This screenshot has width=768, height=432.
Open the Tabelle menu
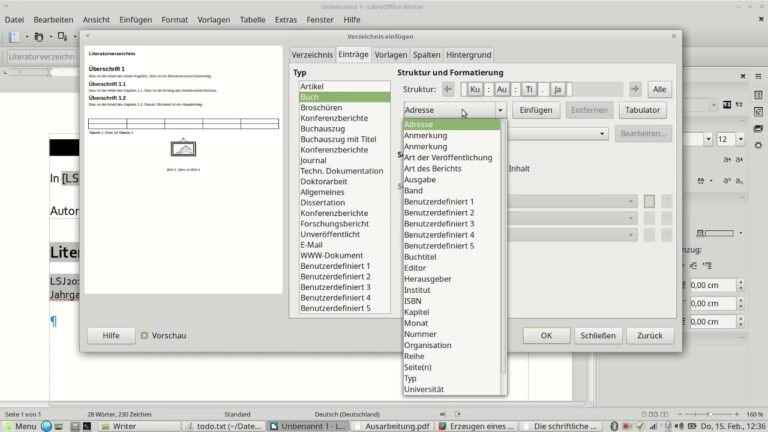[252, 19]
